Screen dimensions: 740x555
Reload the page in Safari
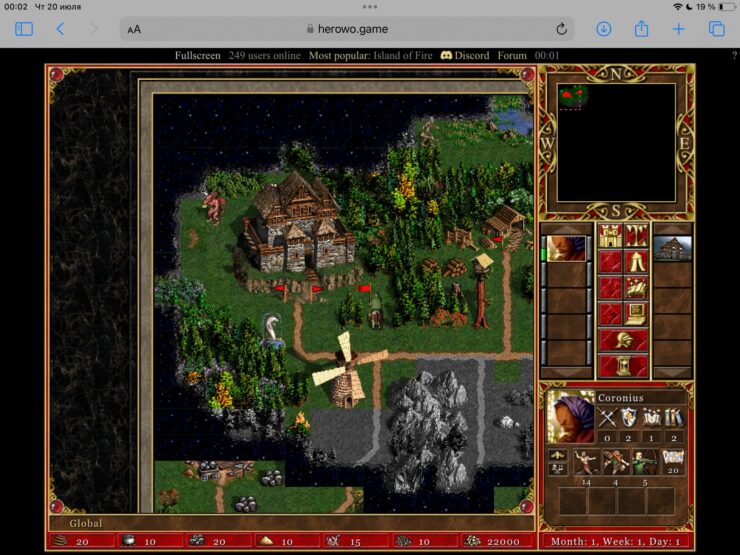tap(561, 29)
